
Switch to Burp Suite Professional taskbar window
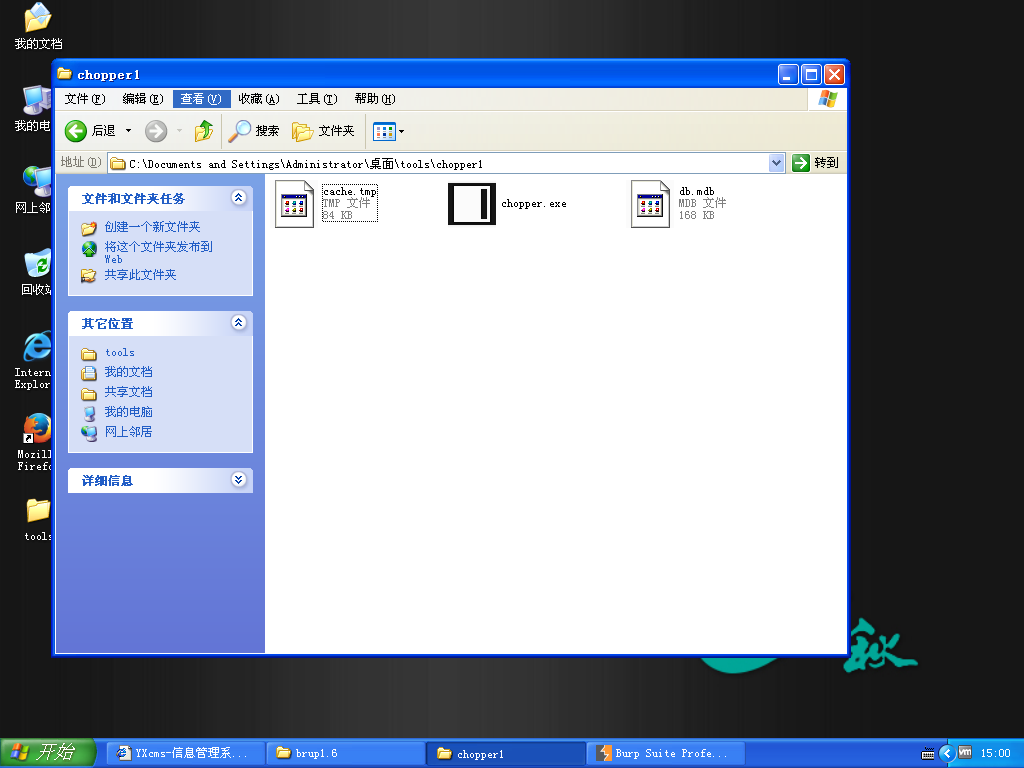coord(666,754)
